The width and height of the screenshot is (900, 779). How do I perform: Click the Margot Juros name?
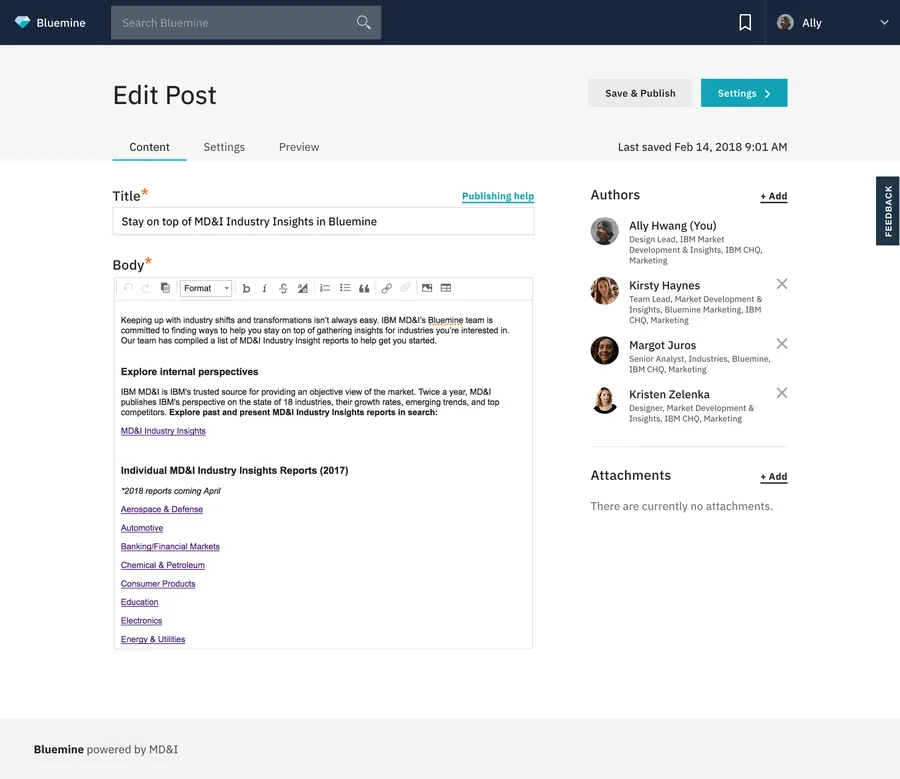pyautogui.click(x=662, y=345)
